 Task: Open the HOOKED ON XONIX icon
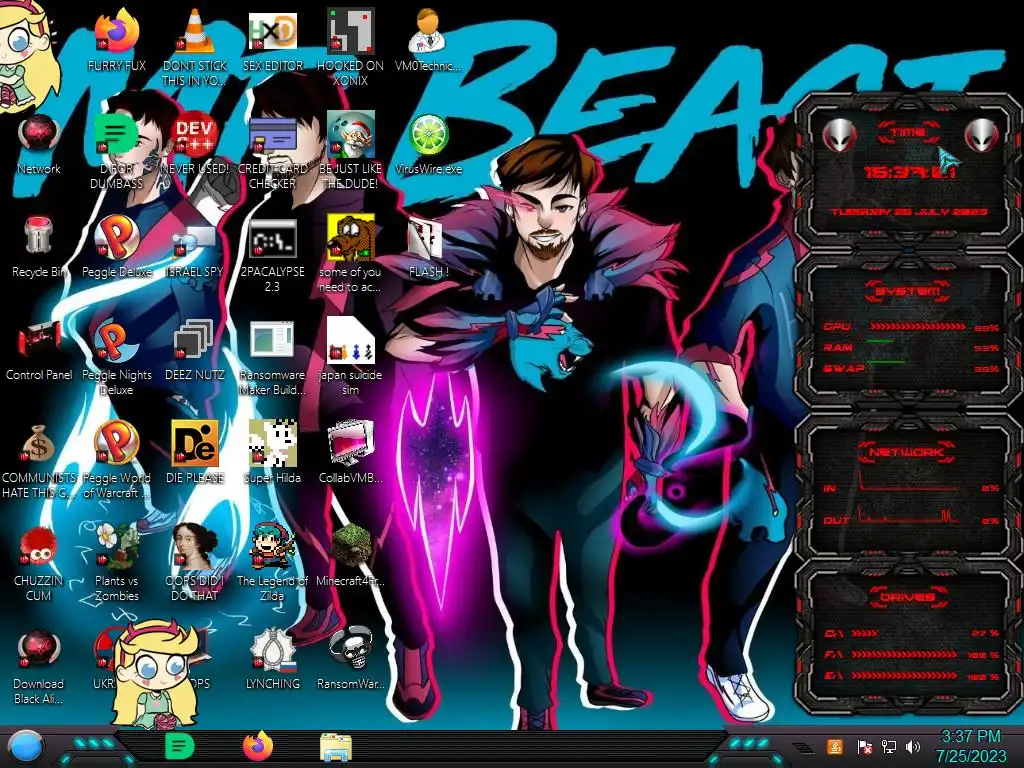click(350, 31)
